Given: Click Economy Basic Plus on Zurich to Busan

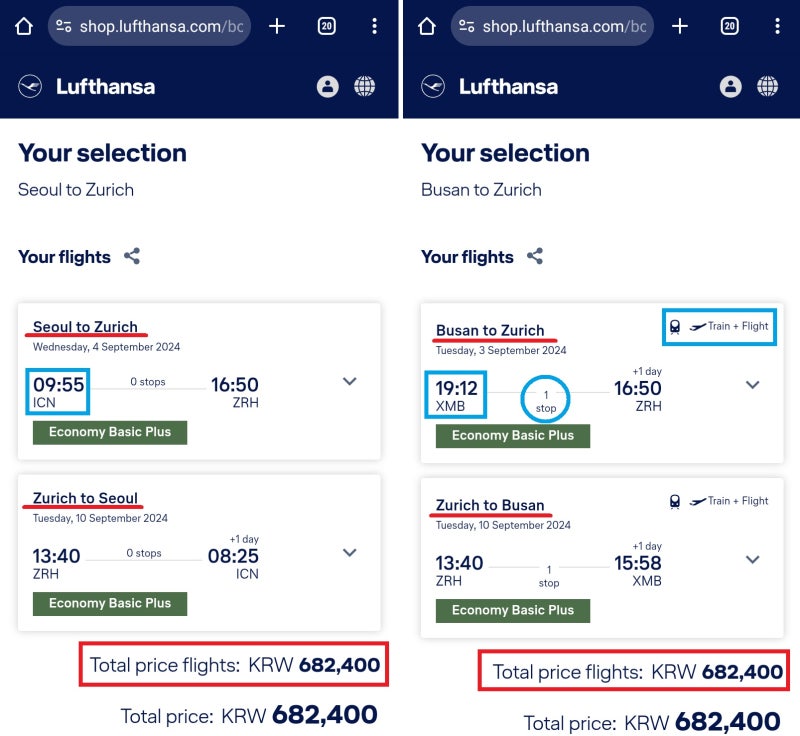Looking at the screenshot, I should point(513,610).
